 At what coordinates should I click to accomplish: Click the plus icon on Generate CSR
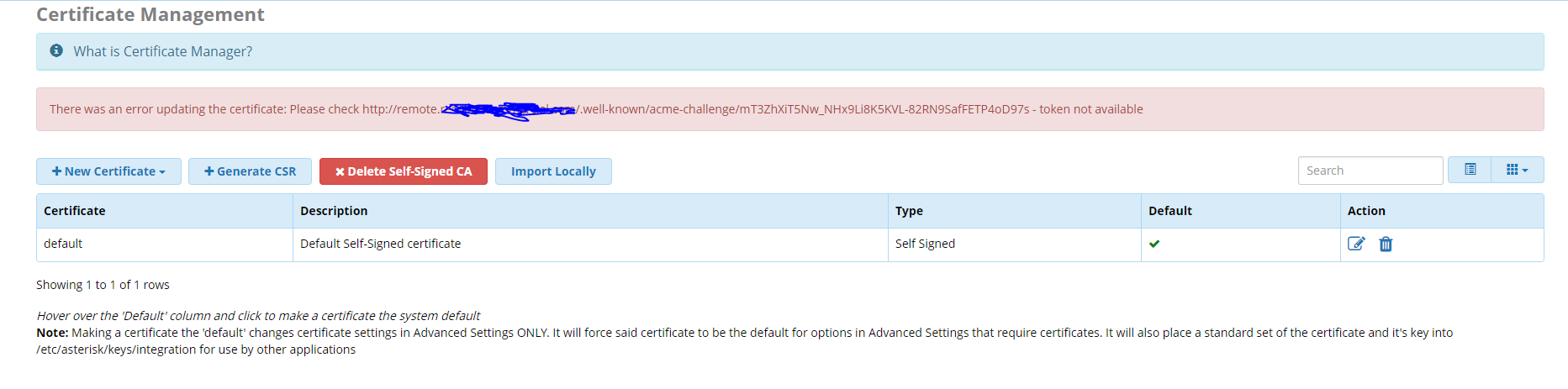click(209, 171)
